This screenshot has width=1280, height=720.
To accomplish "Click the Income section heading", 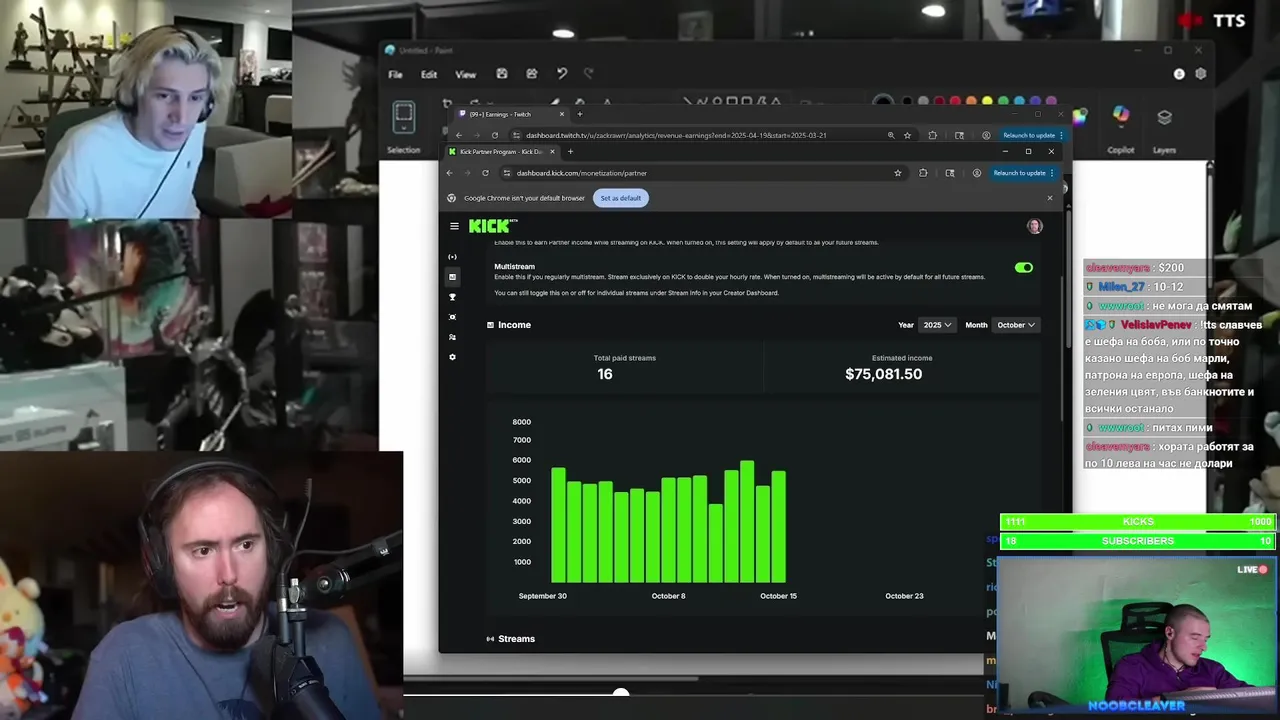I will (x=514, y=325).
